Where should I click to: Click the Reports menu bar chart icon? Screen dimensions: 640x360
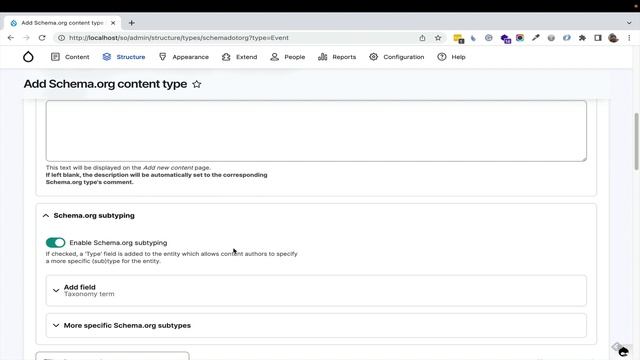(322, 57)
